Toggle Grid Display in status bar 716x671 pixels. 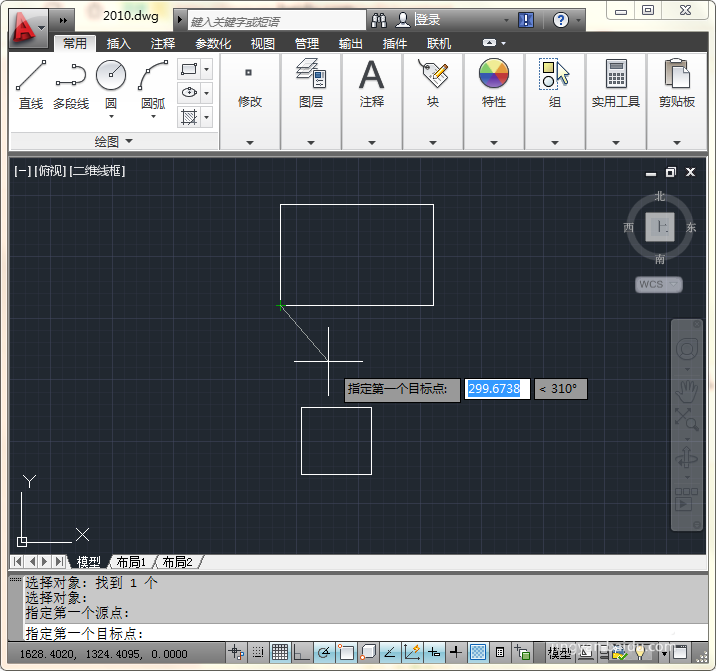point(280,652)
